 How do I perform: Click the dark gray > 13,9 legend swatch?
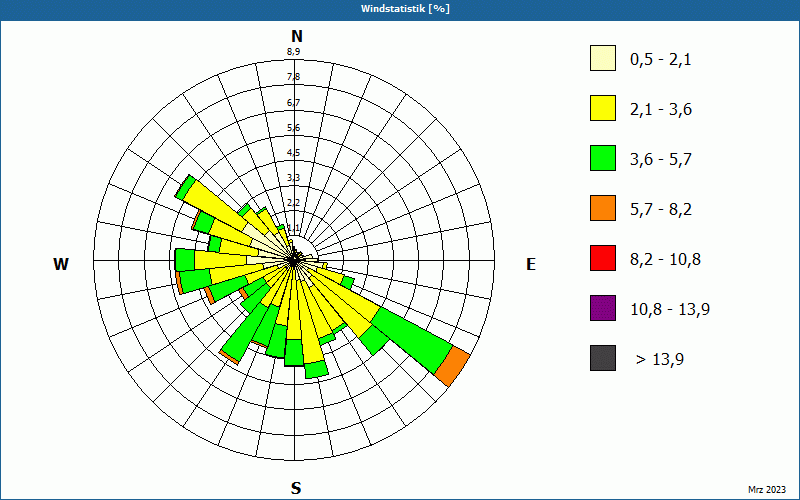tap(603, 358)
